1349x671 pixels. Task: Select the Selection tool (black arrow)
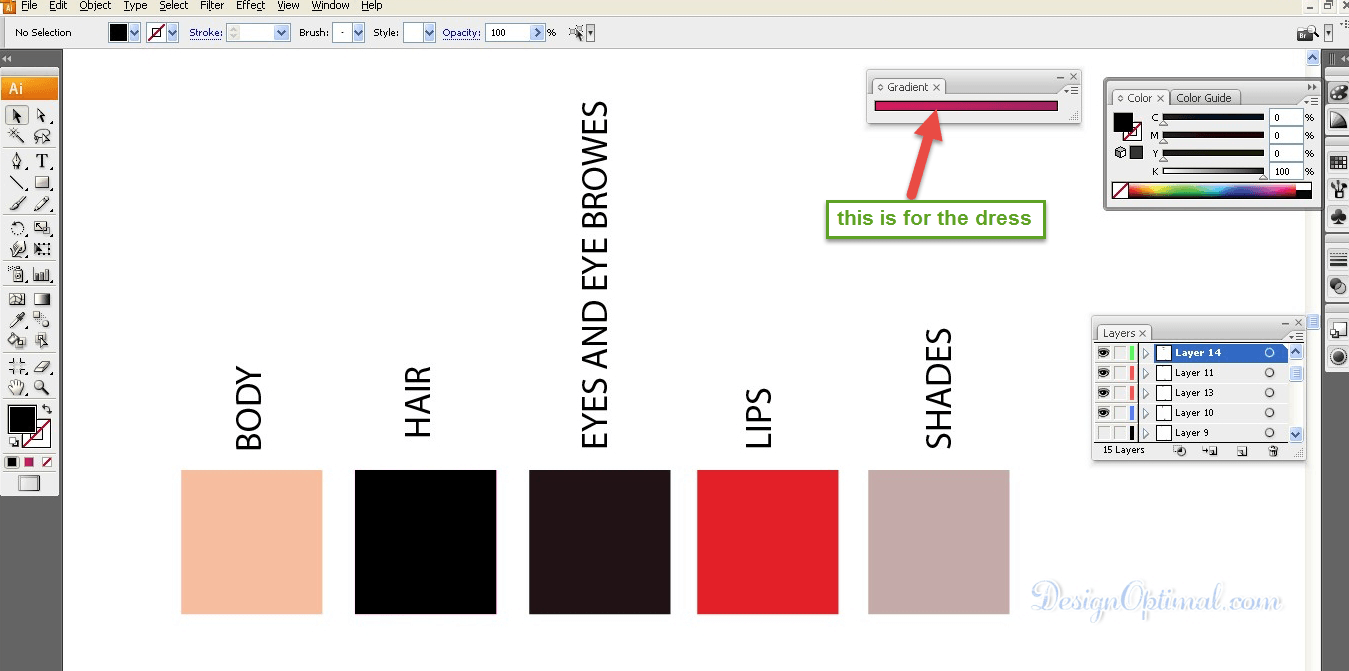click(x=17, y=116)
